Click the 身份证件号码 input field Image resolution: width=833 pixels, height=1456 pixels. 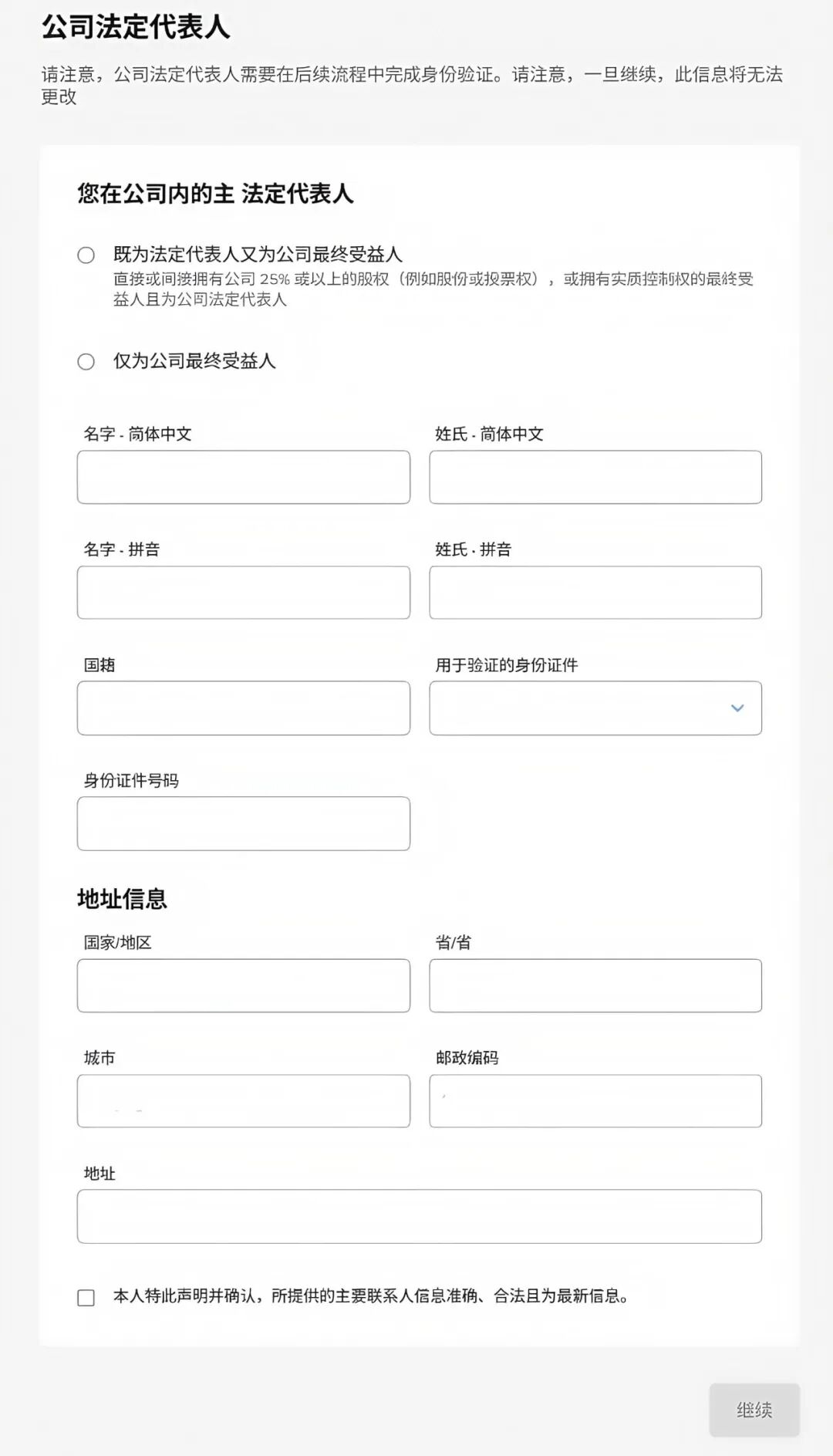click(243, 823)
